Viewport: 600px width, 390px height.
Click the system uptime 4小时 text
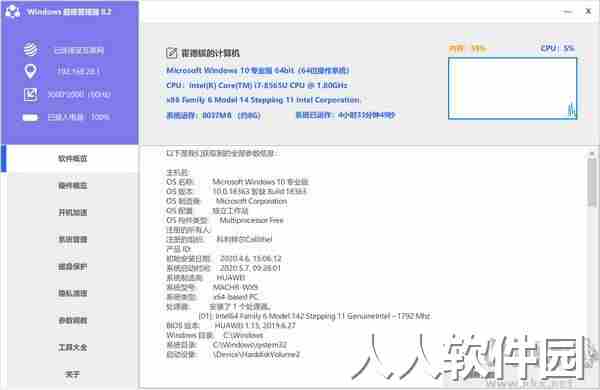[345, 115]
